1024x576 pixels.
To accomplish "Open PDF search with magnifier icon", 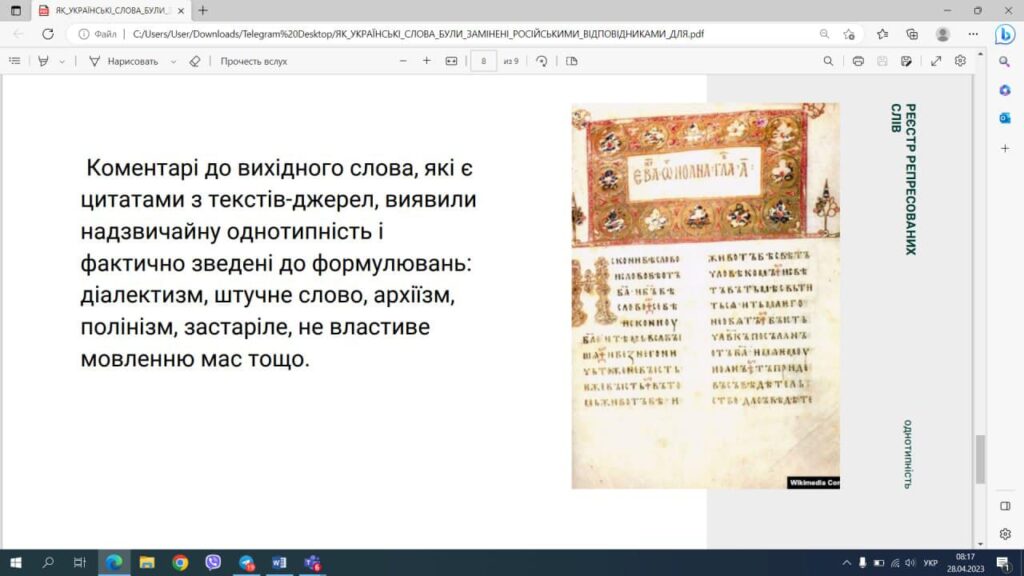I will pyautogui.click(x=828, y=61).
